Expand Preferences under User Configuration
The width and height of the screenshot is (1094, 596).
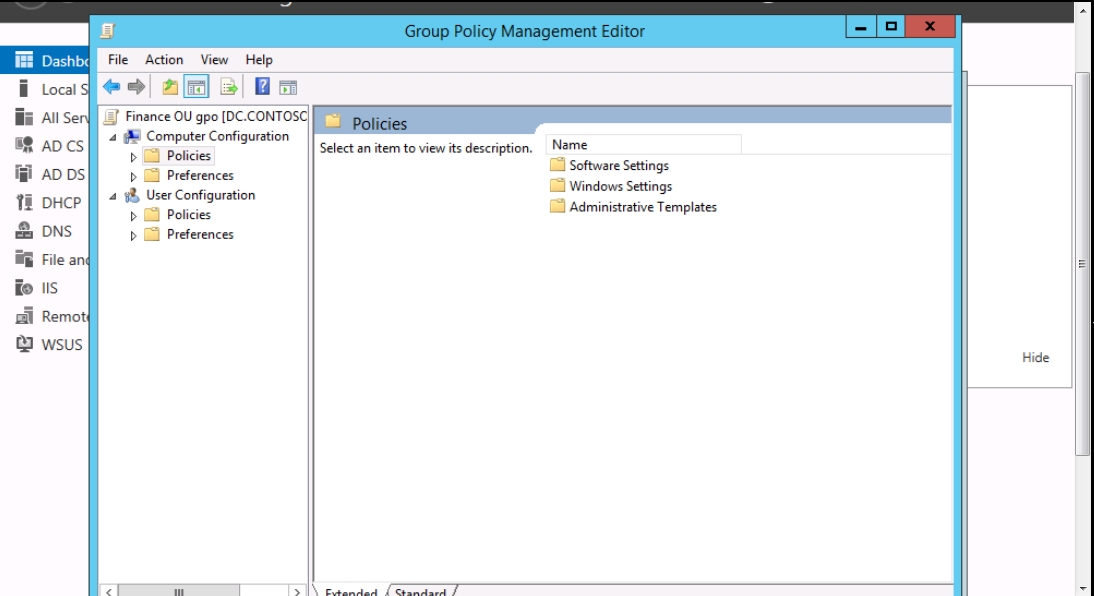(133, 235)
